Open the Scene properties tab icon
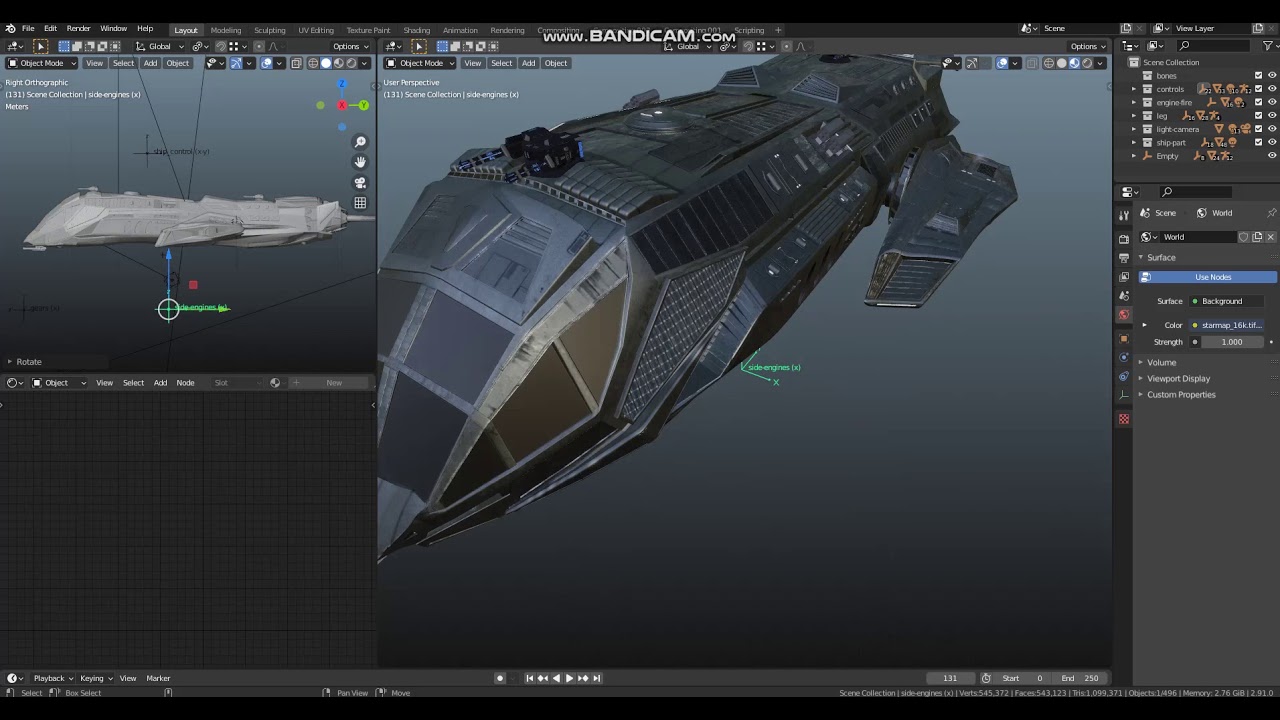The height and width of the screenshot is (720, 1280). click(1124, 296)
